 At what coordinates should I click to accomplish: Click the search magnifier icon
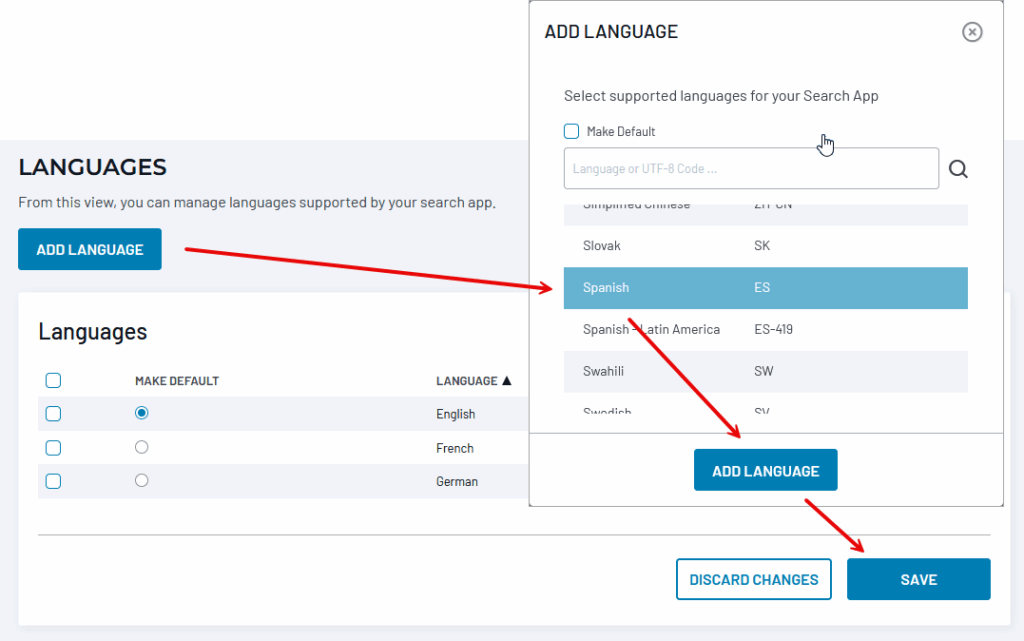958,169
